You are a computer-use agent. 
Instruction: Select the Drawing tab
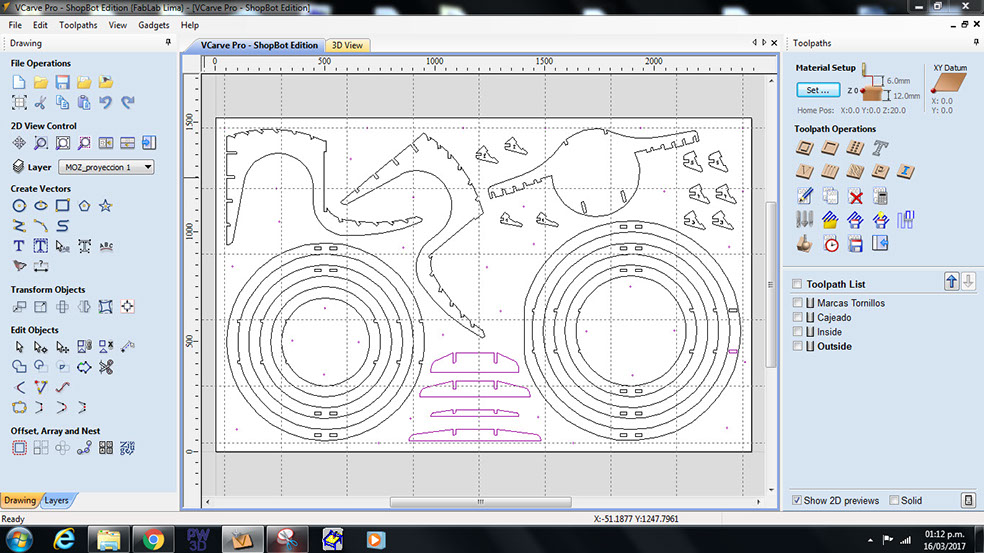pos(20,500)
